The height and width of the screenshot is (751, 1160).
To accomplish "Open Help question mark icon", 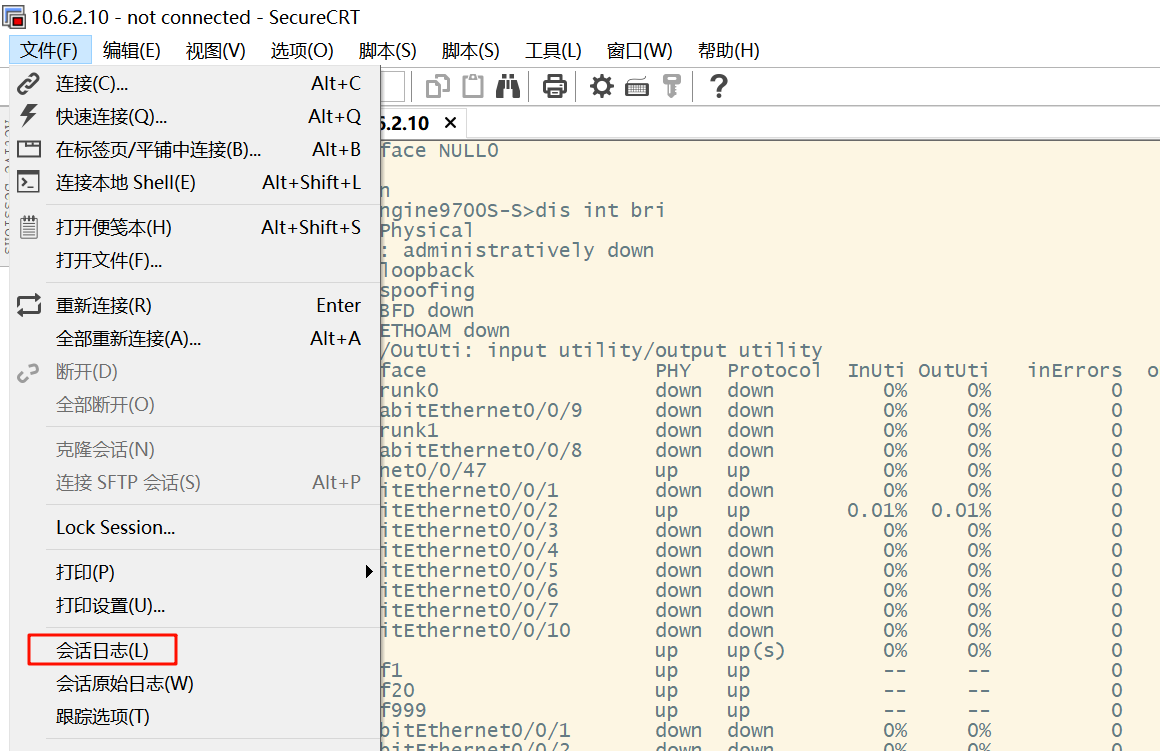I will (717, 87).
